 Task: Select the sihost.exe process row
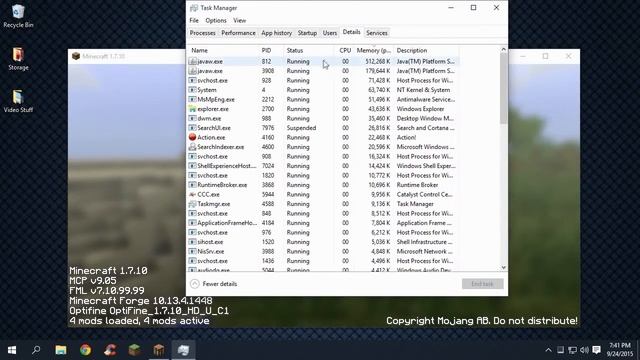click(323, 242)
